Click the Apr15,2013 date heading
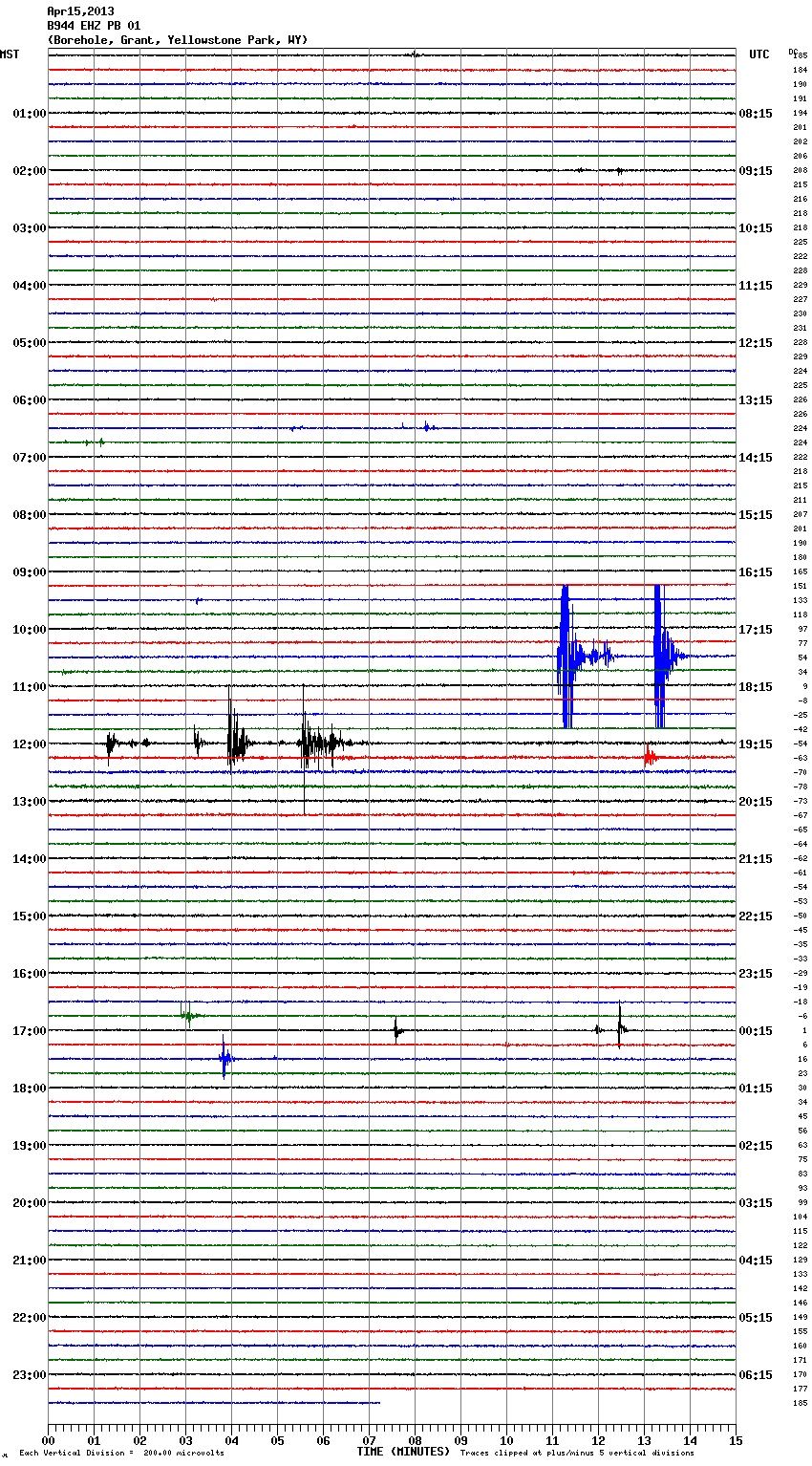 [80, 11]
